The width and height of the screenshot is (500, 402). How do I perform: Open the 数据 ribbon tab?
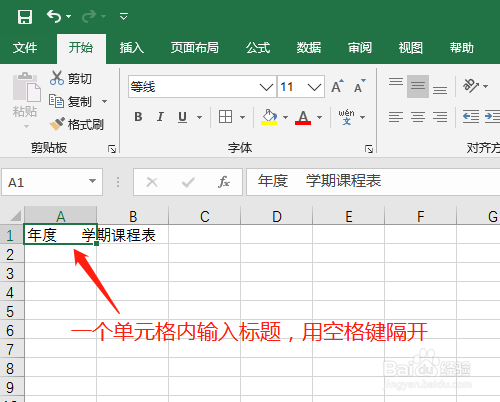coord(309,48)
